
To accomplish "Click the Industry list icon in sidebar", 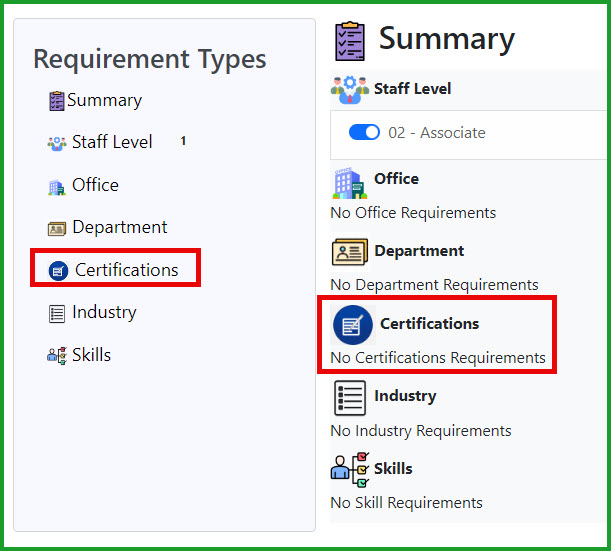I will tap(57, 314).
